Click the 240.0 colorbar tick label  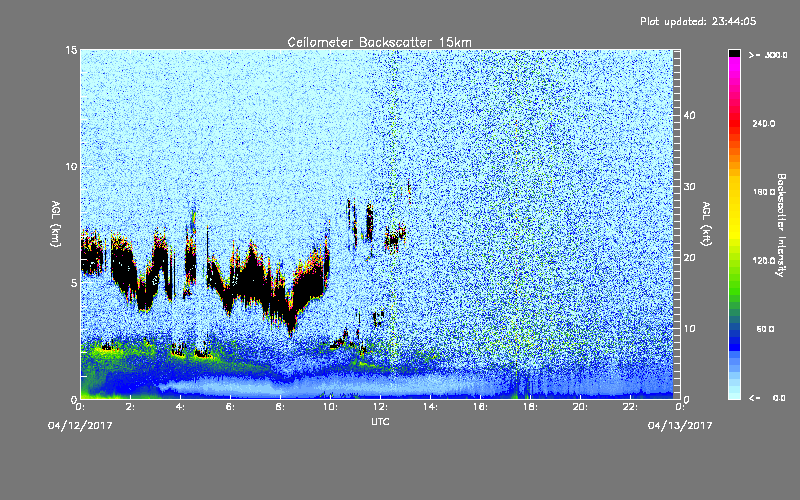pos(764,124)
